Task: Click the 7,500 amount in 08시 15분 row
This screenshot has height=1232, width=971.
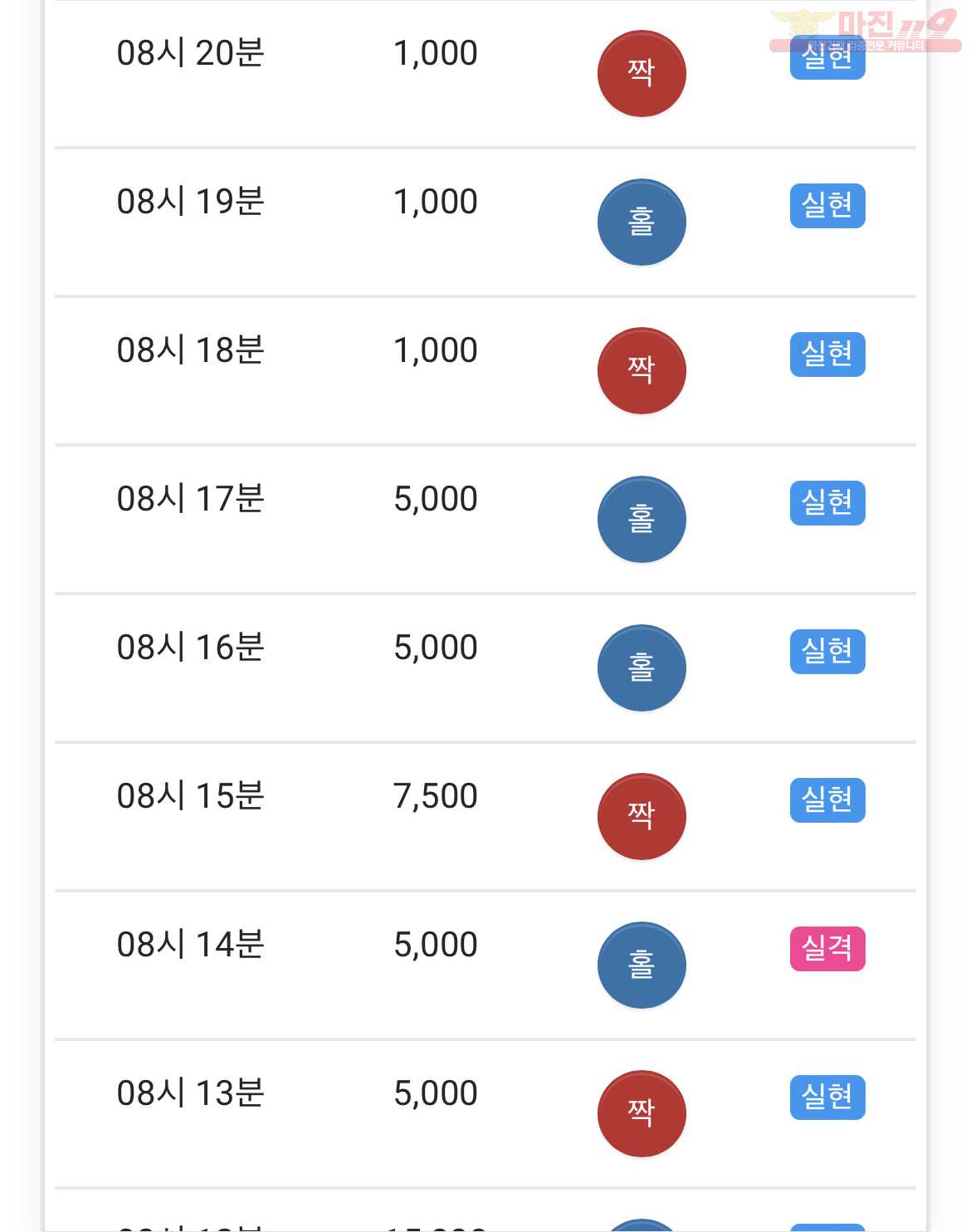Action: point(436,796)
